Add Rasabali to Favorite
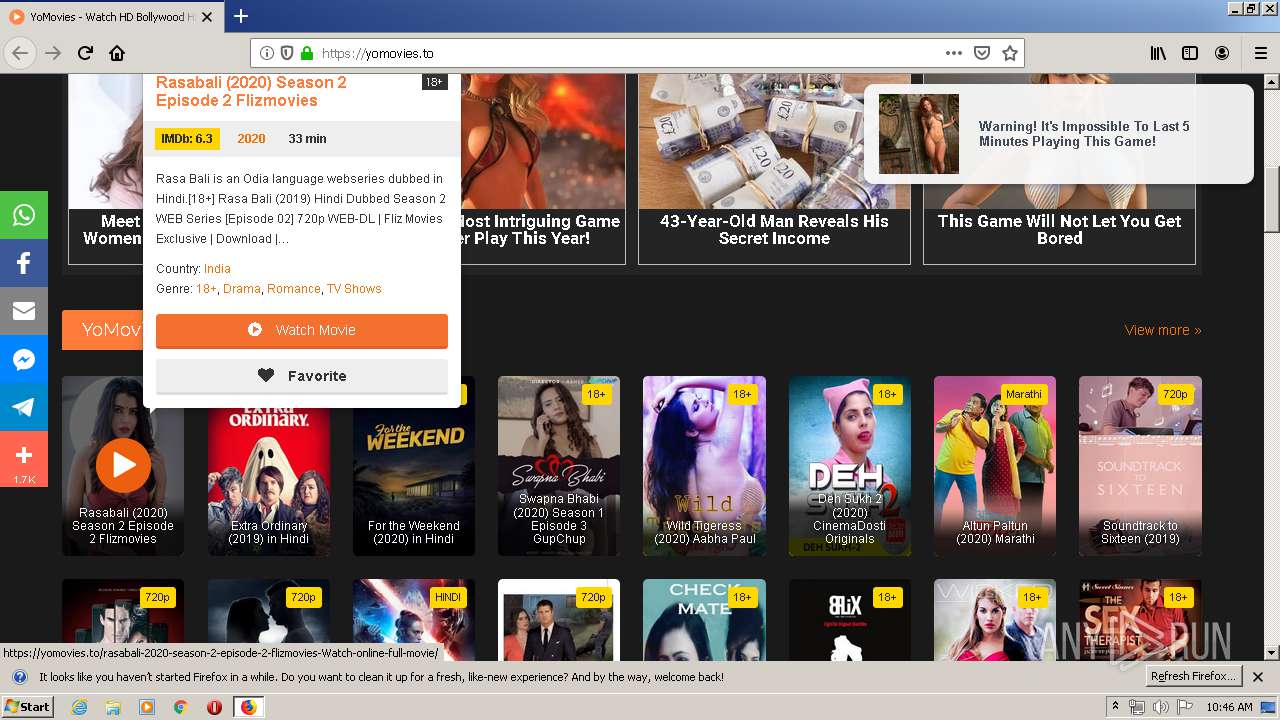Screen dimensions: 1280x720 point(302,376)
